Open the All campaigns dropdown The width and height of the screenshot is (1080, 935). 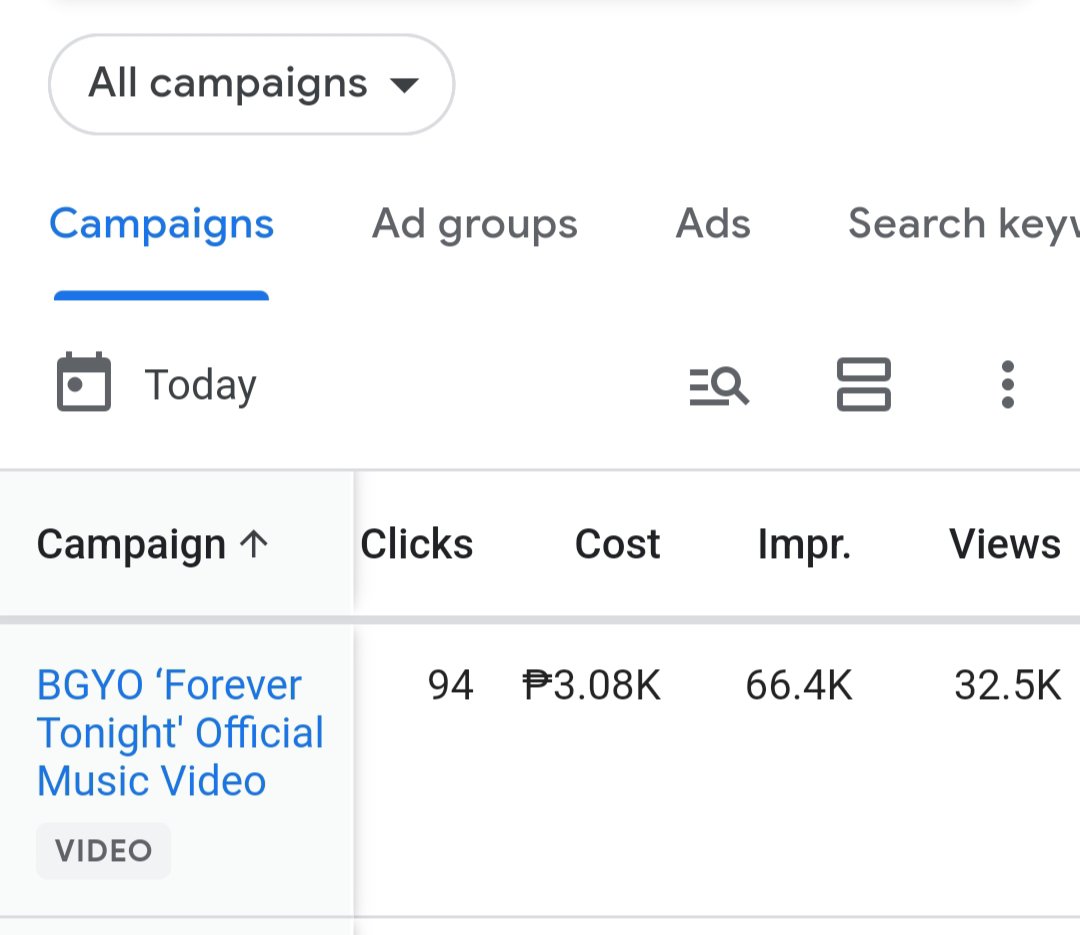pyautogui.click(x=251, y=84)
